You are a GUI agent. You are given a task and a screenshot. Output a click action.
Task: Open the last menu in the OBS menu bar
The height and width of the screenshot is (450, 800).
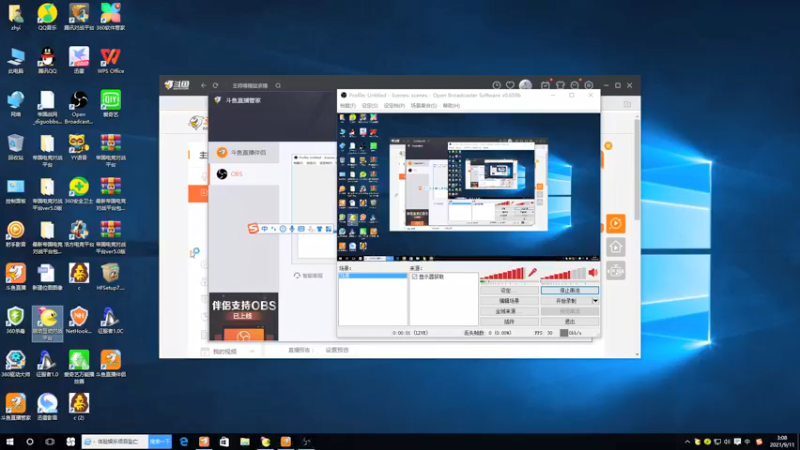coord(451,106)
